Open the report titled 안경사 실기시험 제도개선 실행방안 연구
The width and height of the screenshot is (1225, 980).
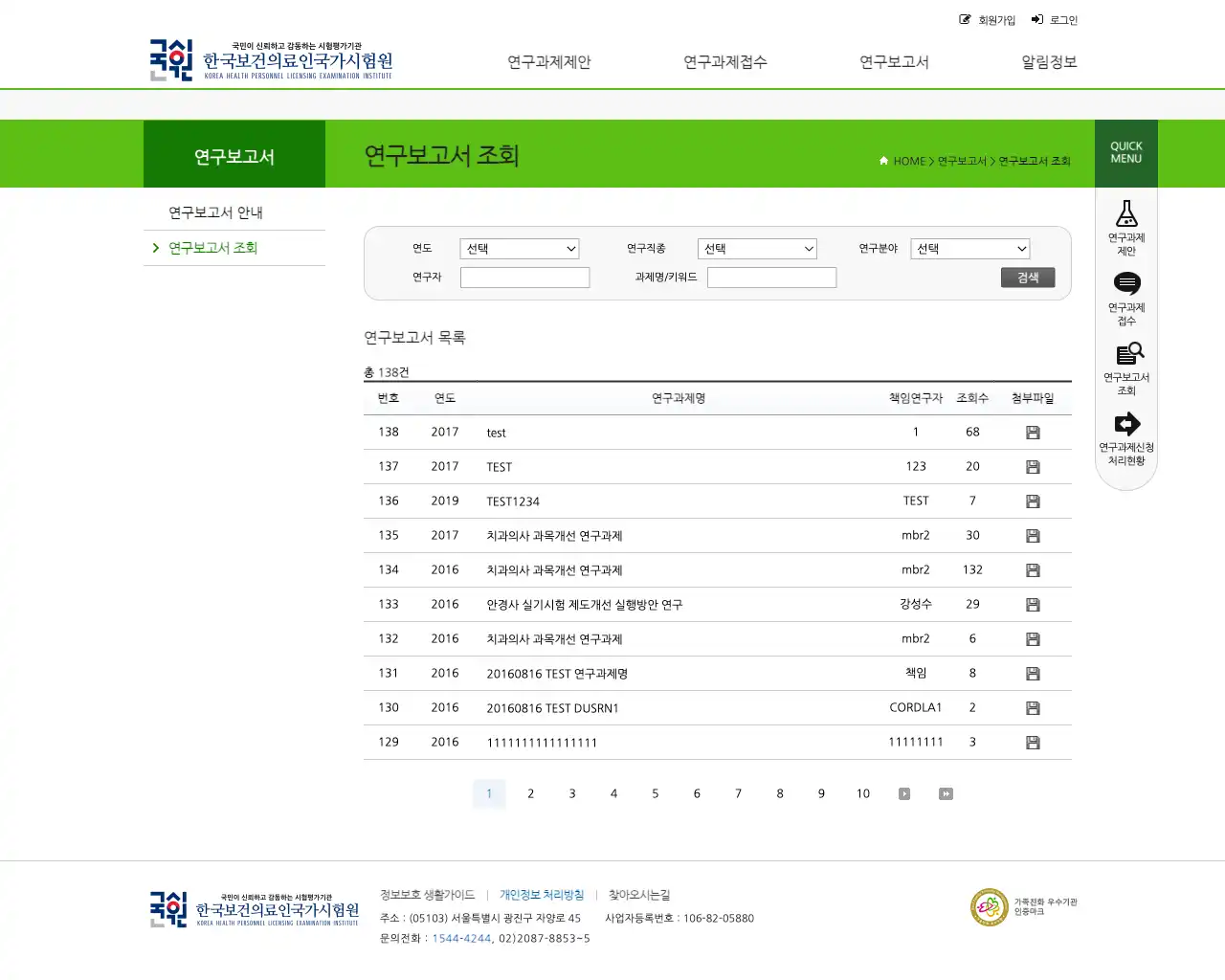(584, 605)
